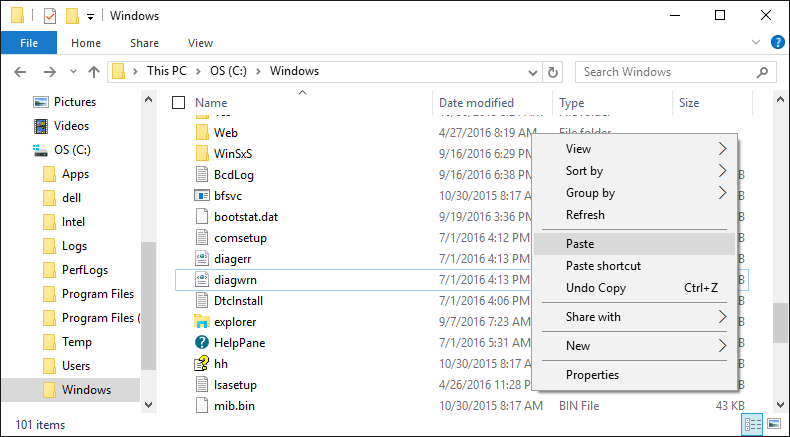Choose Undo Copy in the context menu
This screenshot has height=437, width=790.
point(634,288)
